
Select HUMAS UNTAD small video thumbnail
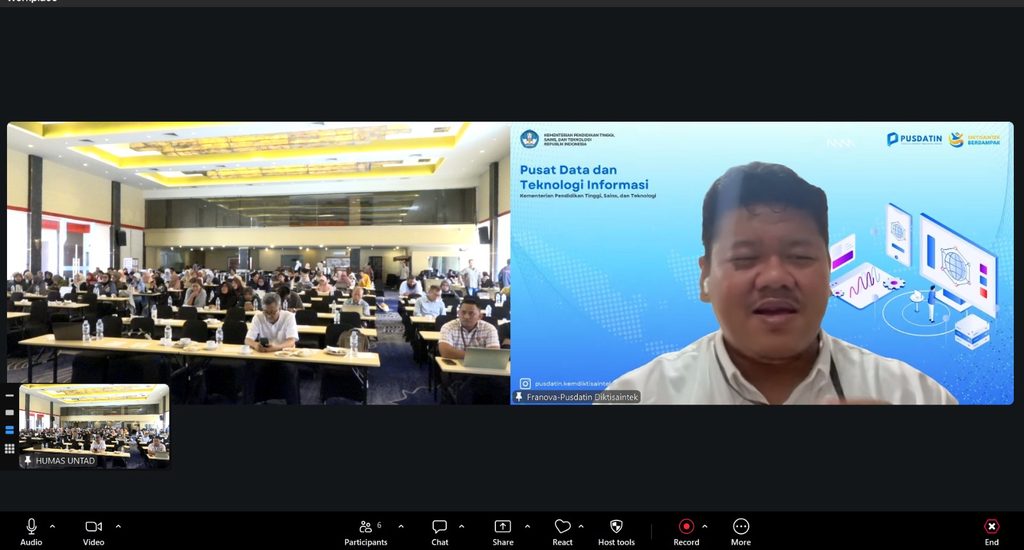point(94,427)
